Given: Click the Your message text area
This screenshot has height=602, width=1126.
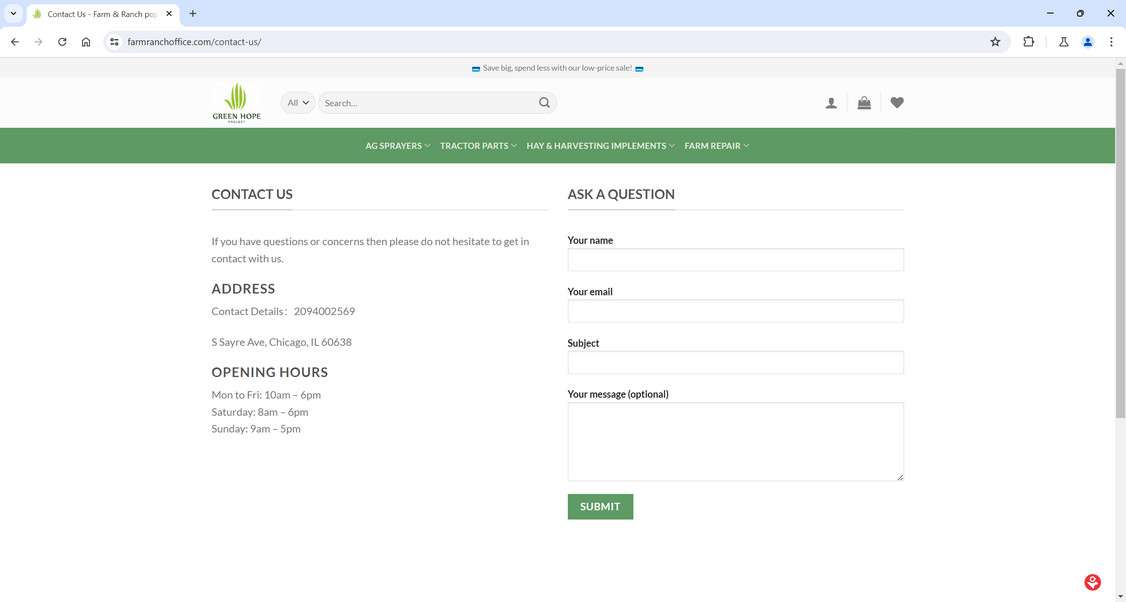Looking at the screenshot, I should pyautogui.click(x=735, y=441).
